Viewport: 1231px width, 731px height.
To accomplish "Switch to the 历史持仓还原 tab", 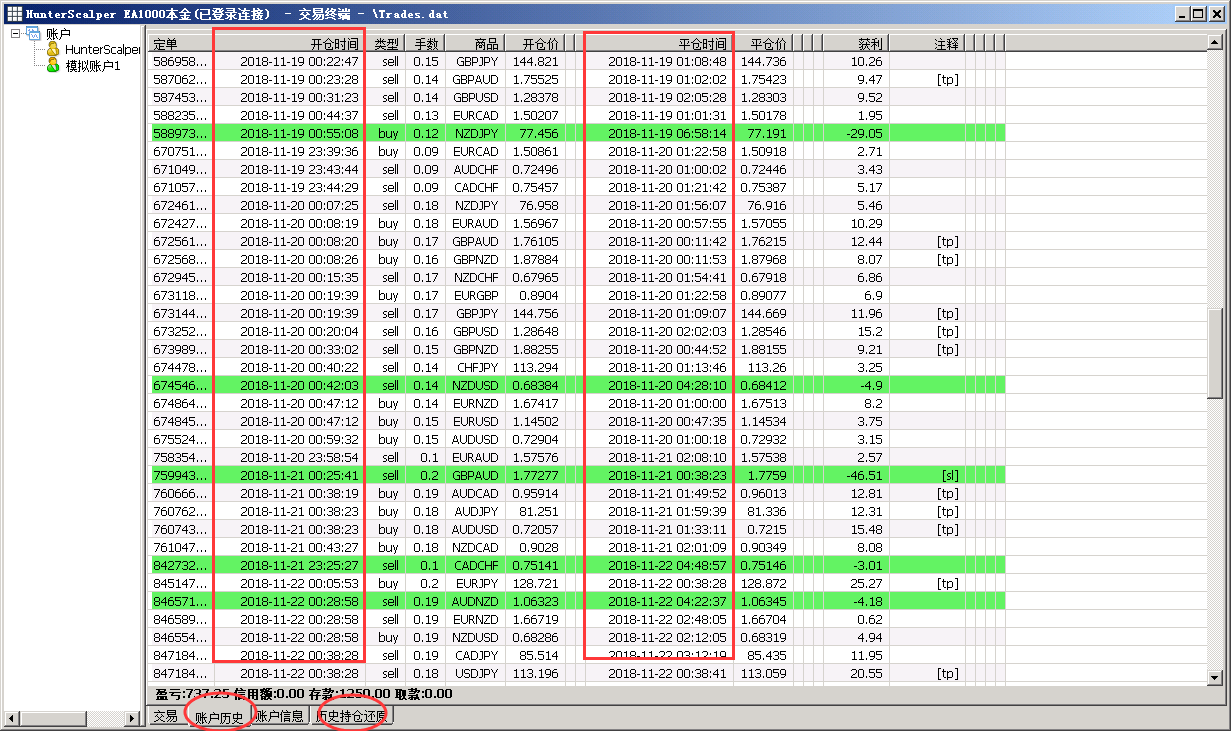I will point(351,716).
